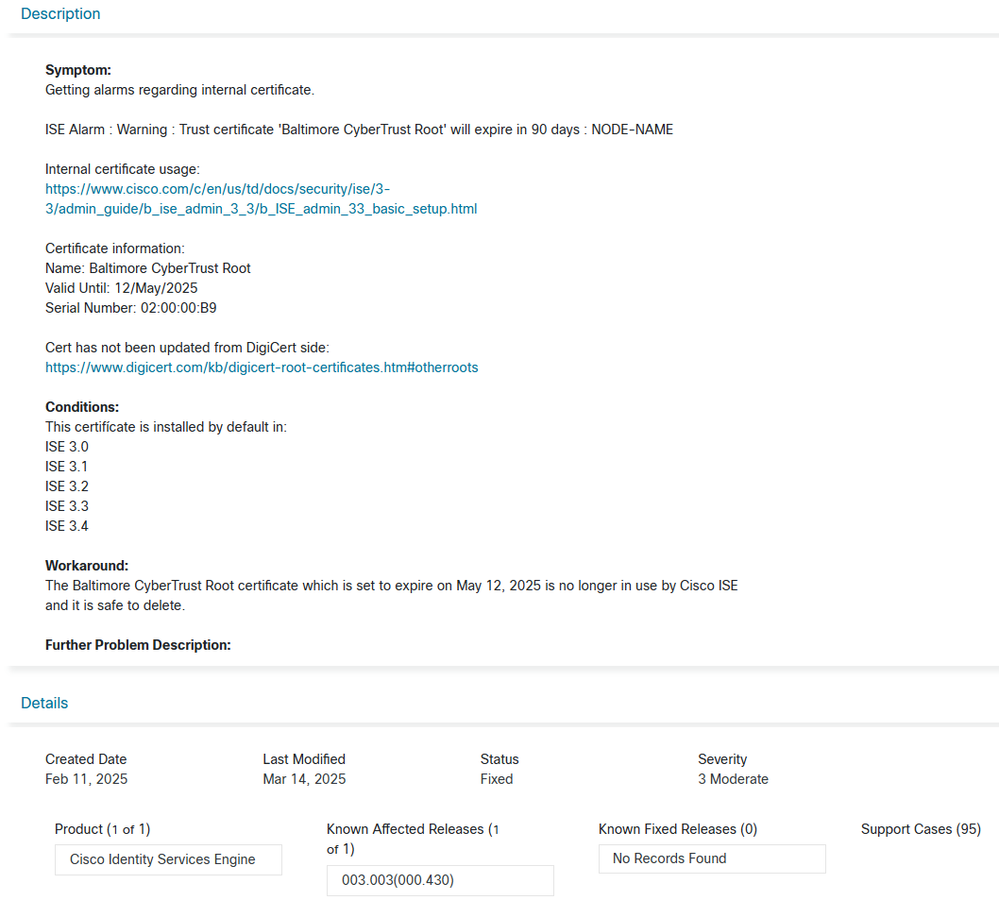
Task: Click the No Records Found box
Action: pos(712,858)
